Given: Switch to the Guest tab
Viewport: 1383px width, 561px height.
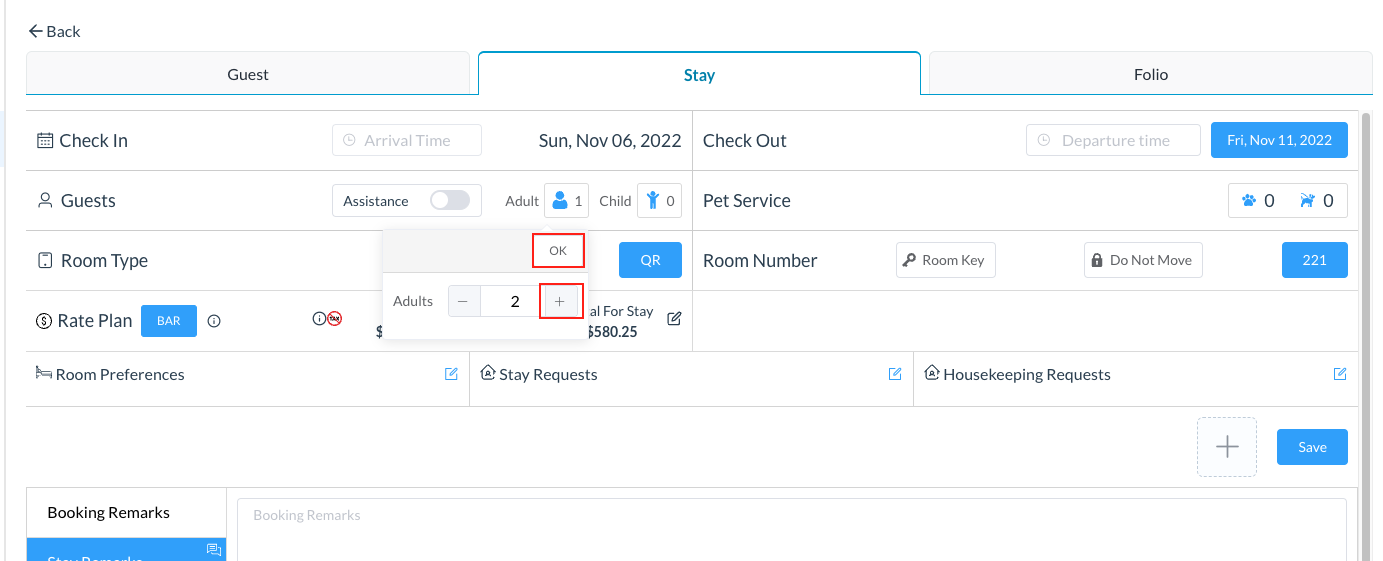Looking at the screenshot, I should coord(248,74).
